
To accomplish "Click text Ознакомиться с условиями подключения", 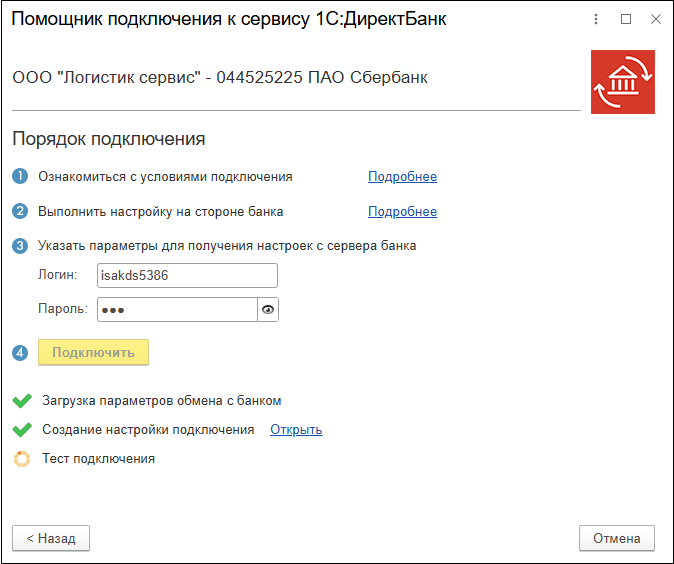I will 165,177.
